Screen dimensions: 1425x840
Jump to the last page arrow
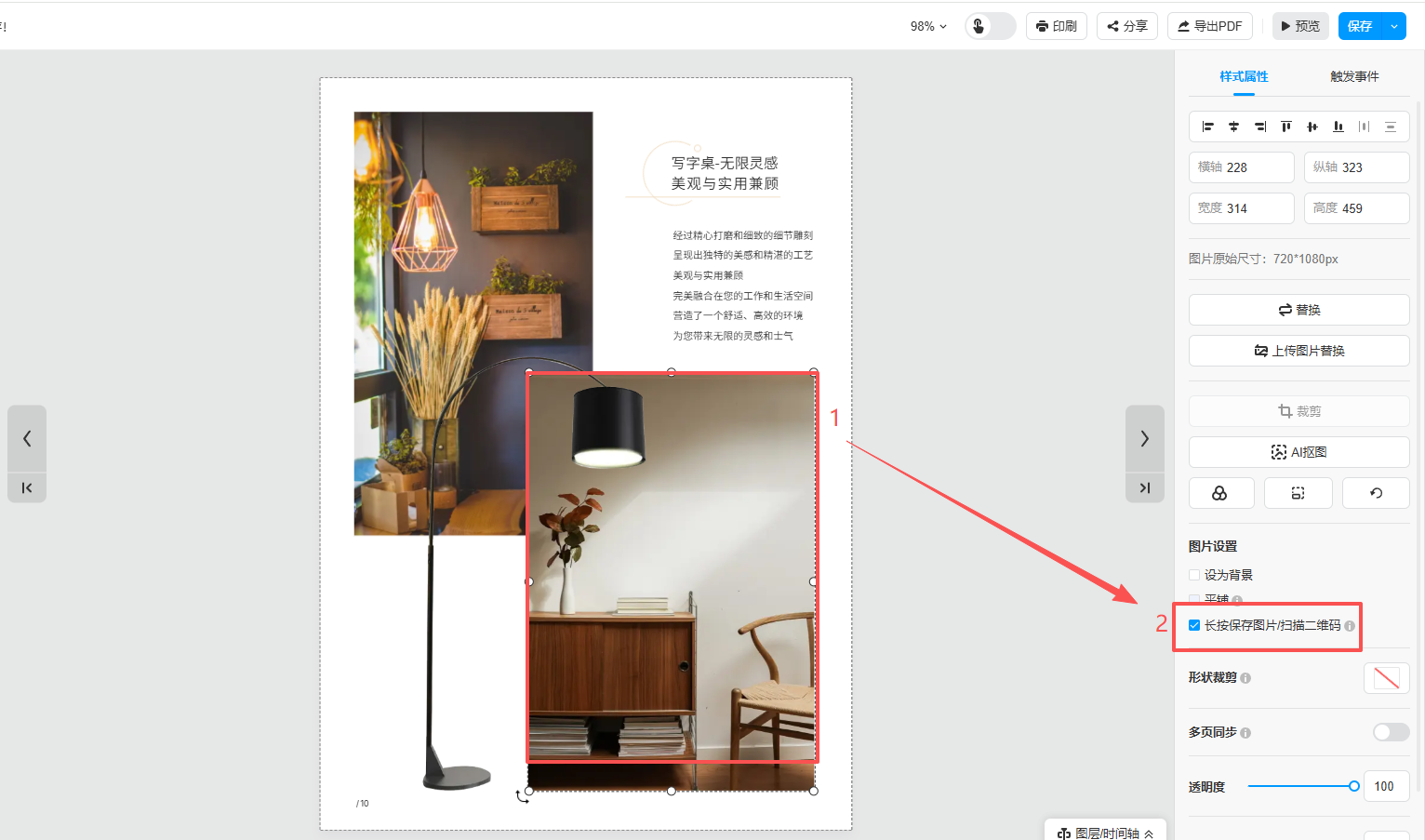tap(1144, 487)
